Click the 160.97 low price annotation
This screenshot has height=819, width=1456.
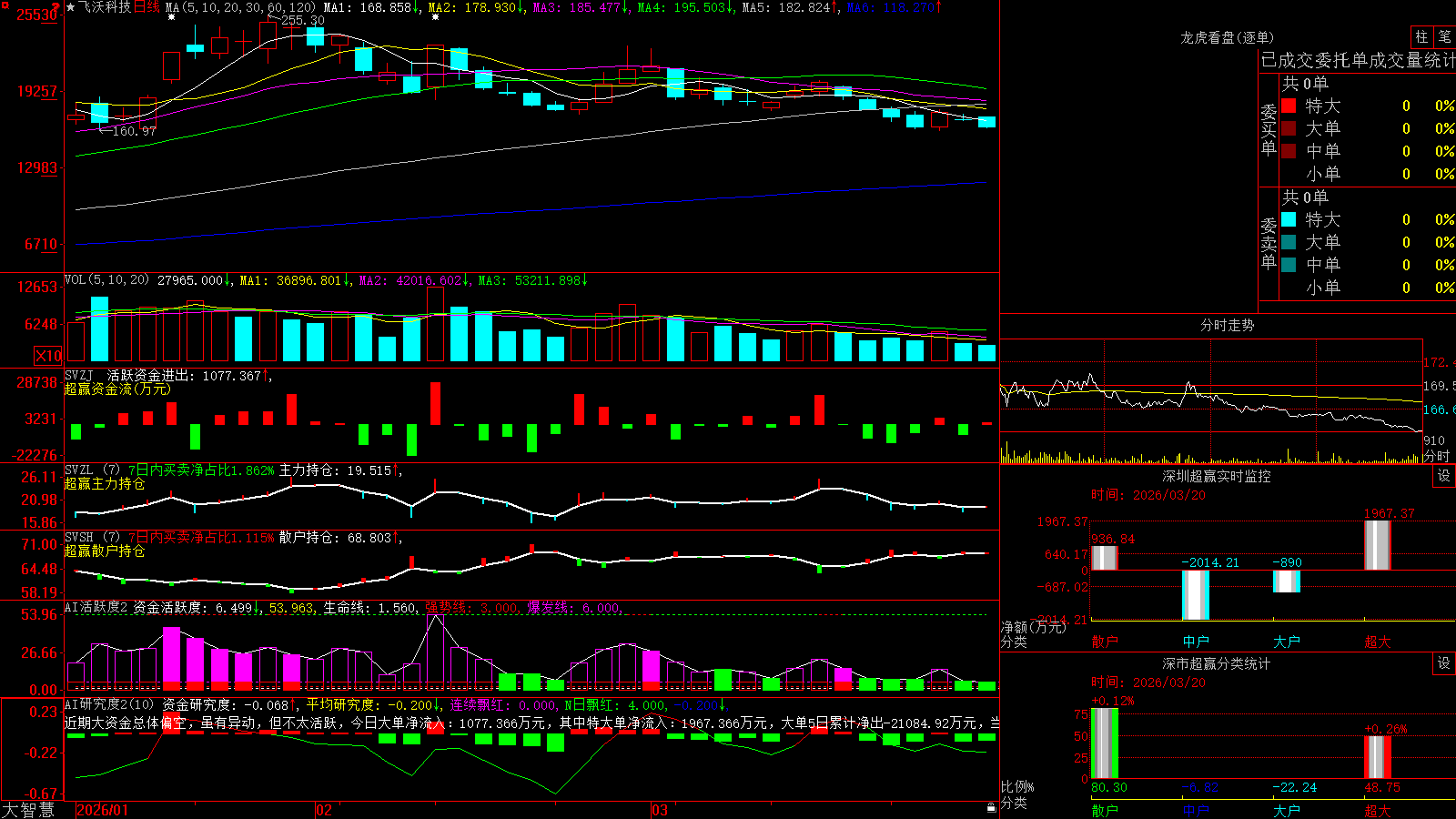[134, 131]
